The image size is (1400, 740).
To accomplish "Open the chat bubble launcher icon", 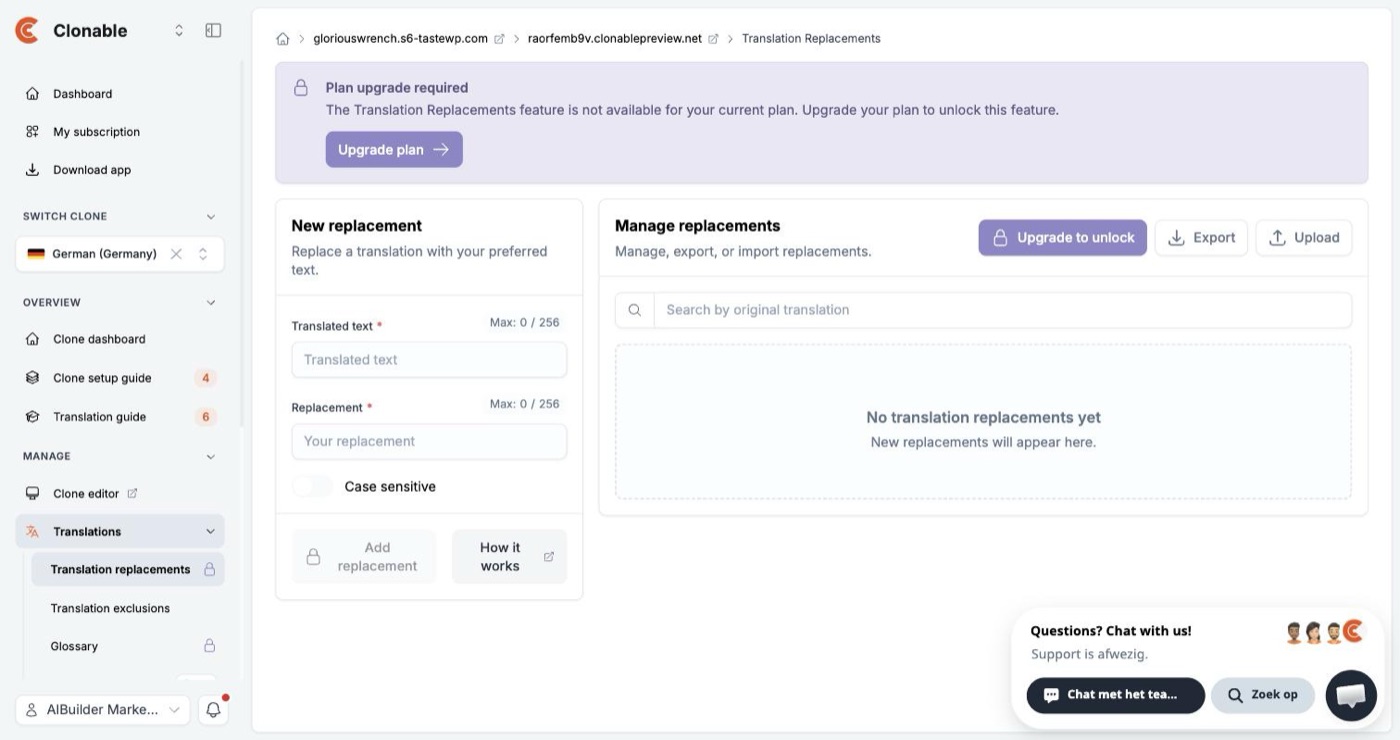I will click(1351, 695).
